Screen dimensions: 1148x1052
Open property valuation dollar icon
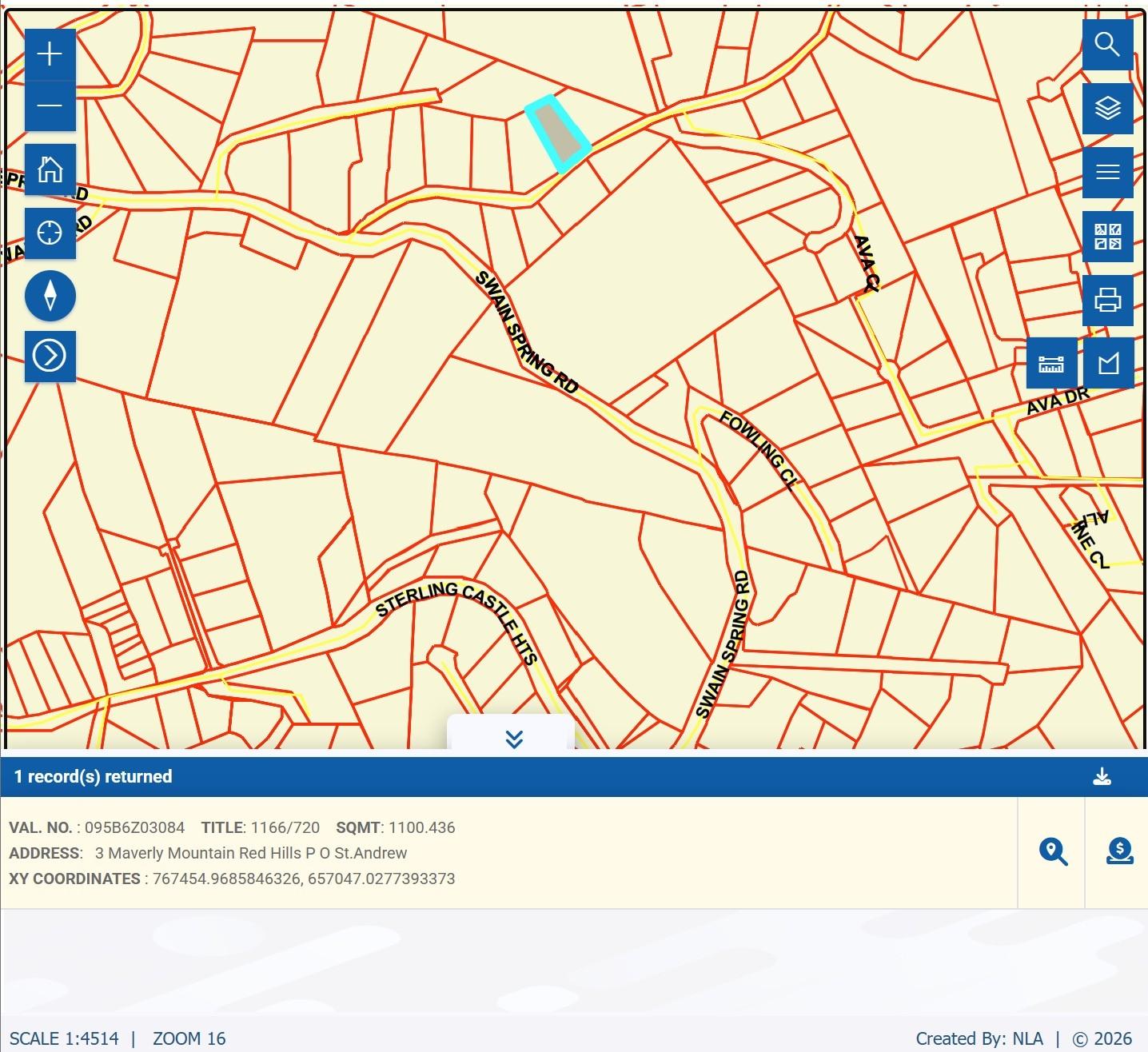tap(1119, 852)
